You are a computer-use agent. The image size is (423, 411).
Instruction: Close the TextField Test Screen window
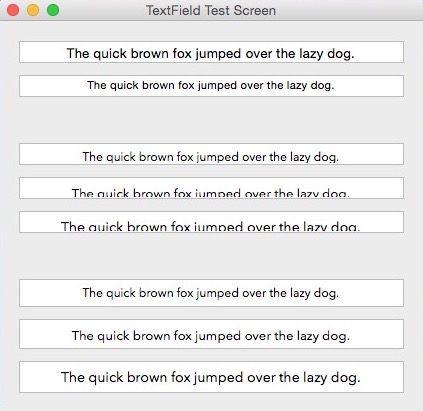13,10
